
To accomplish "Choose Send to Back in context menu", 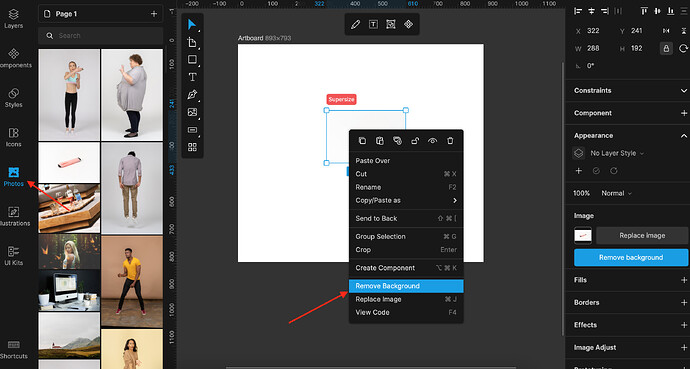I will (406, 219).
